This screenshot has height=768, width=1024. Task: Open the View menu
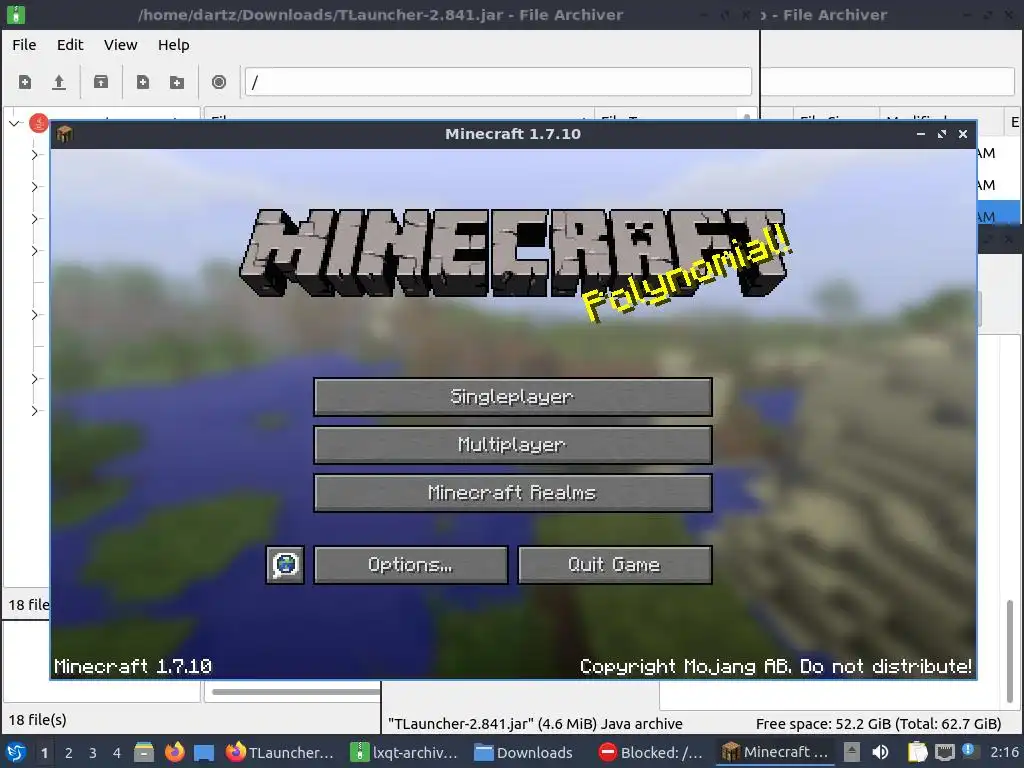[x=120, y=45]
